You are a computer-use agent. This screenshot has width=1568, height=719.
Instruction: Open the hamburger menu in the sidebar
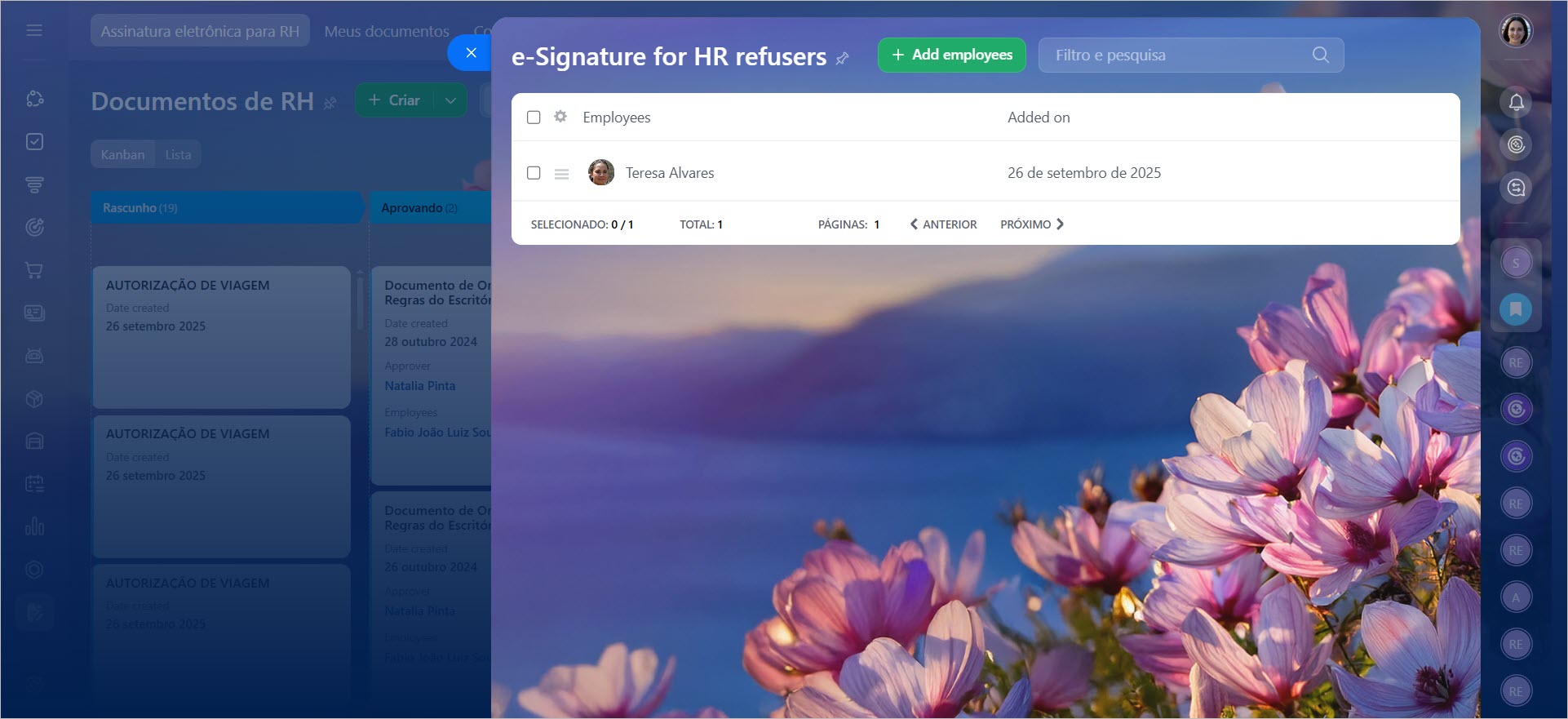(34, 30)
